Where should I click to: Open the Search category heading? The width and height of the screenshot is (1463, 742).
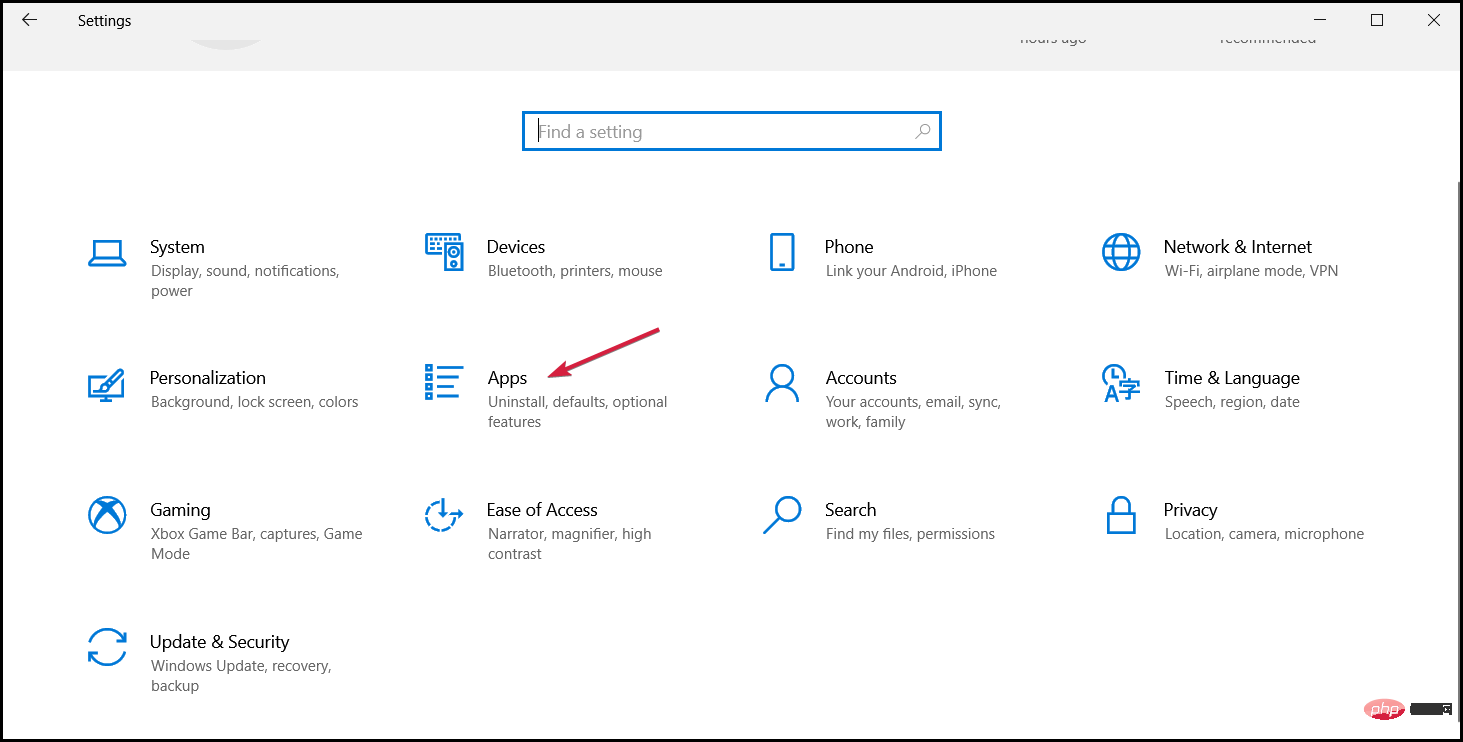851,510
